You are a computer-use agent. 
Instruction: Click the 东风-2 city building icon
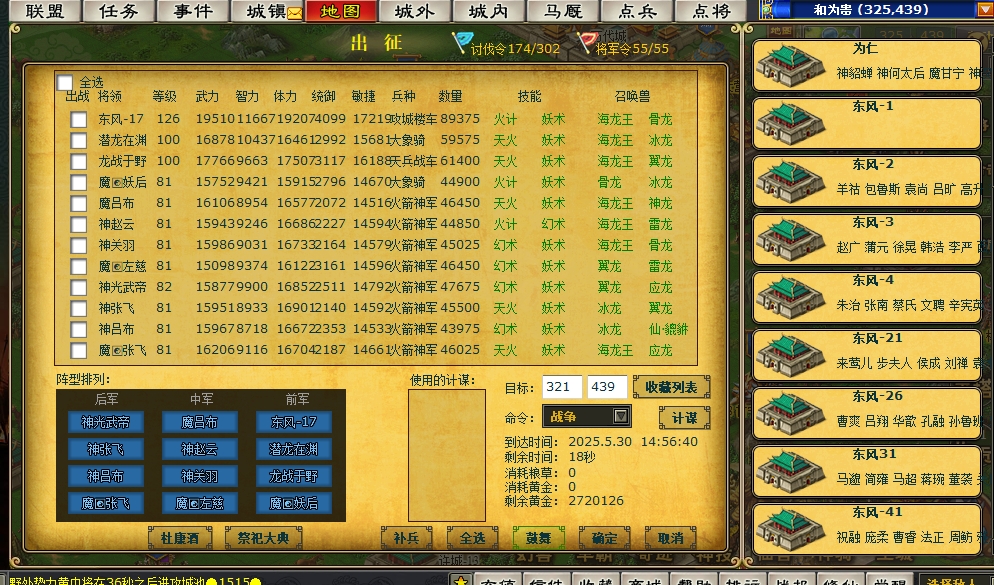point(791,182)
